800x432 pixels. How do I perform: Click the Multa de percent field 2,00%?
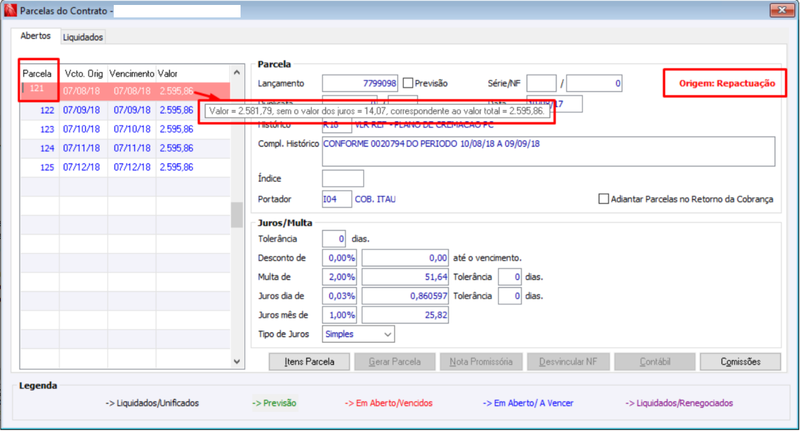click(x=340, y=277)
